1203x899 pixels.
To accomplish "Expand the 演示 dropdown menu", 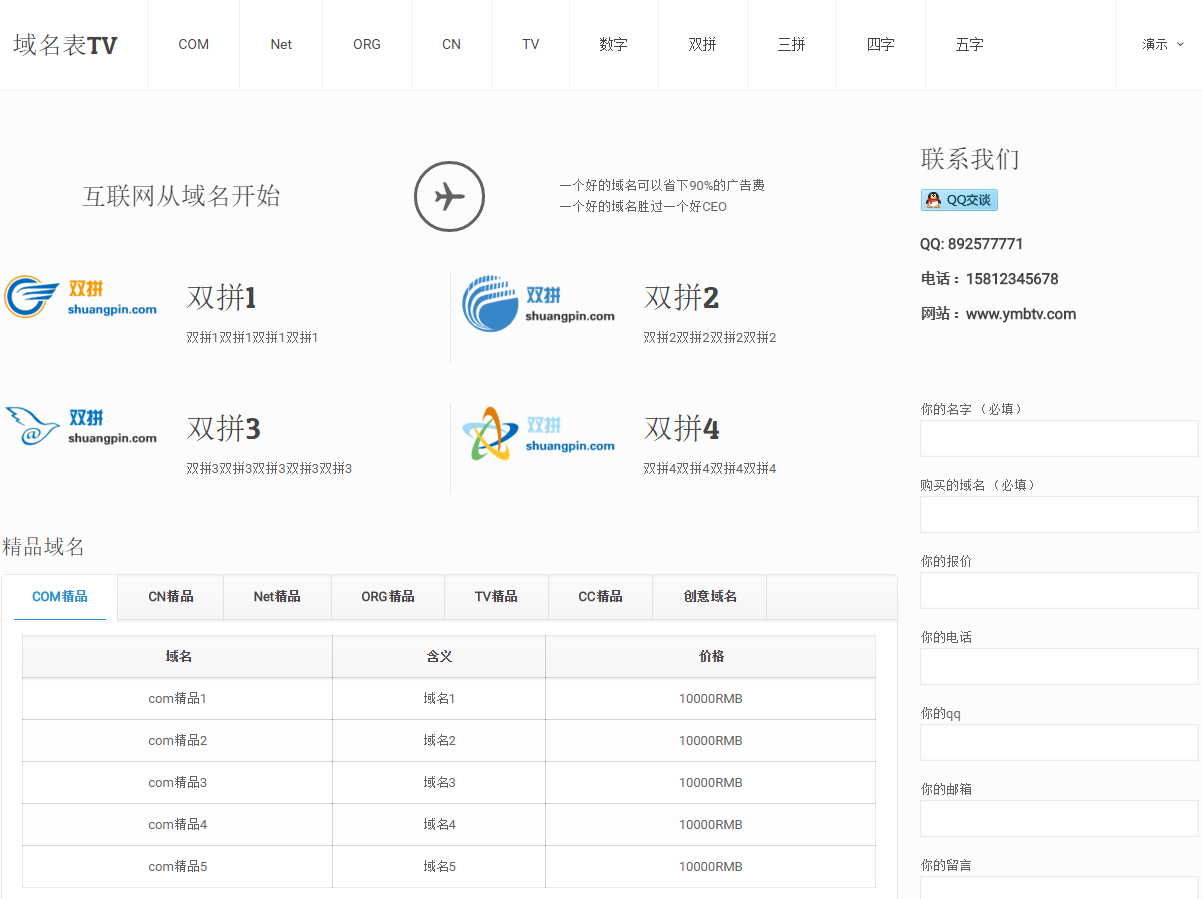I will coord(1163,45).
